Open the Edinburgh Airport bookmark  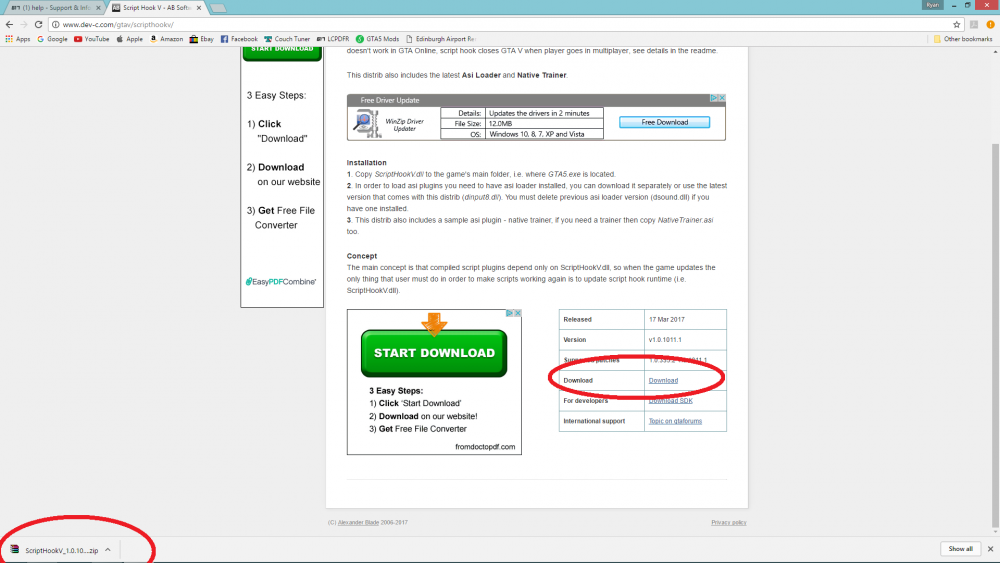441,39
